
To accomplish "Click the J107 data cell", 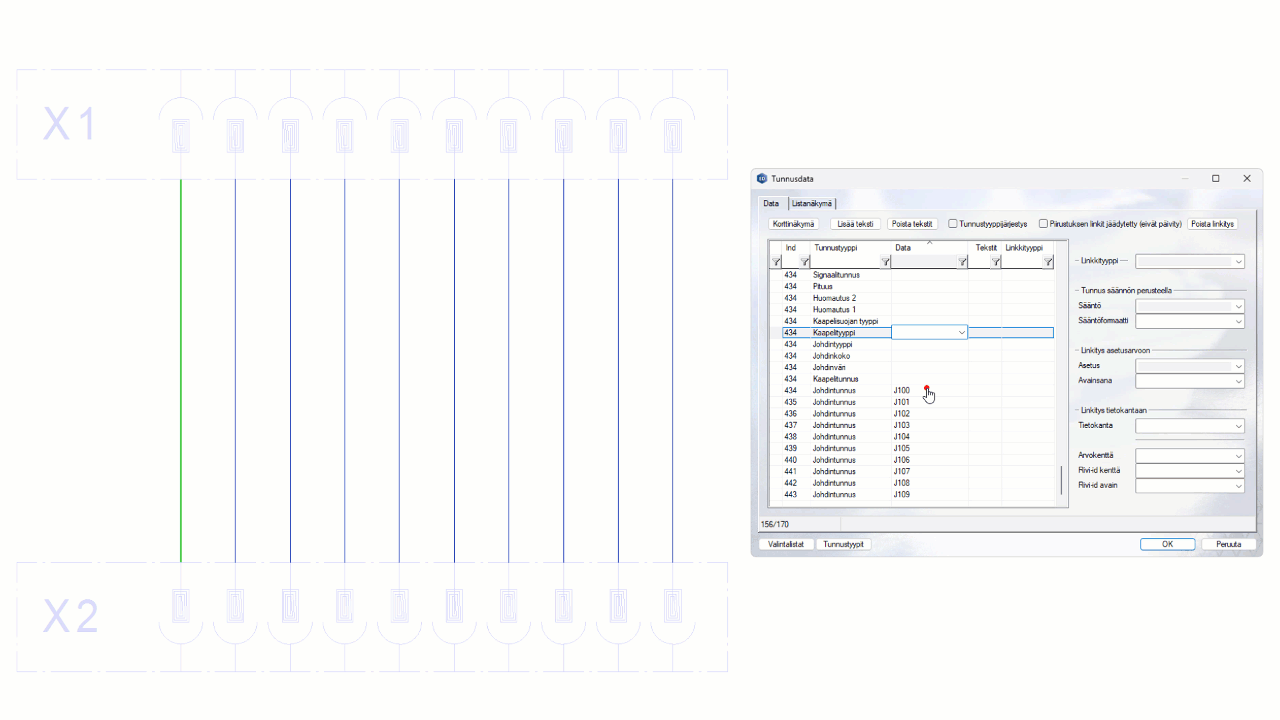I will click(929, 471).
